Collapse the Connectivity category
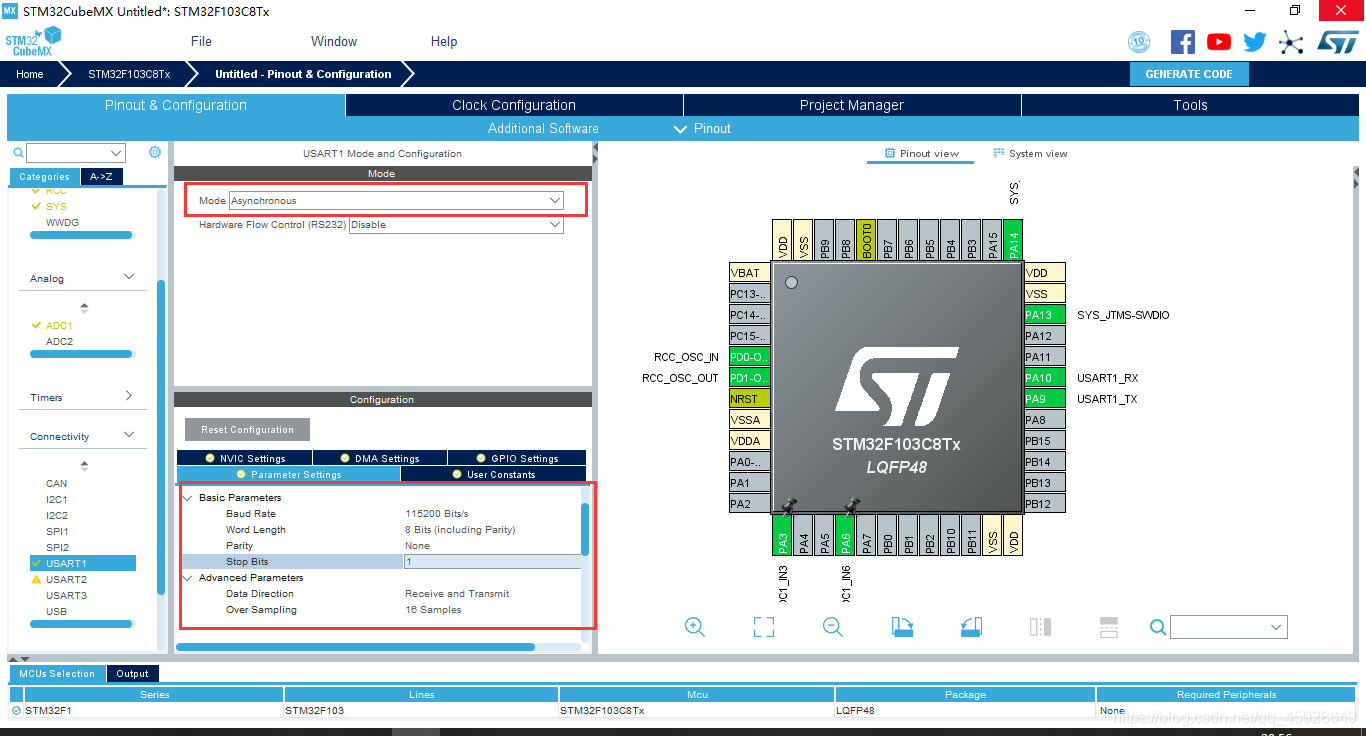This screenshot has height=736, width=1366. point(129,435)
